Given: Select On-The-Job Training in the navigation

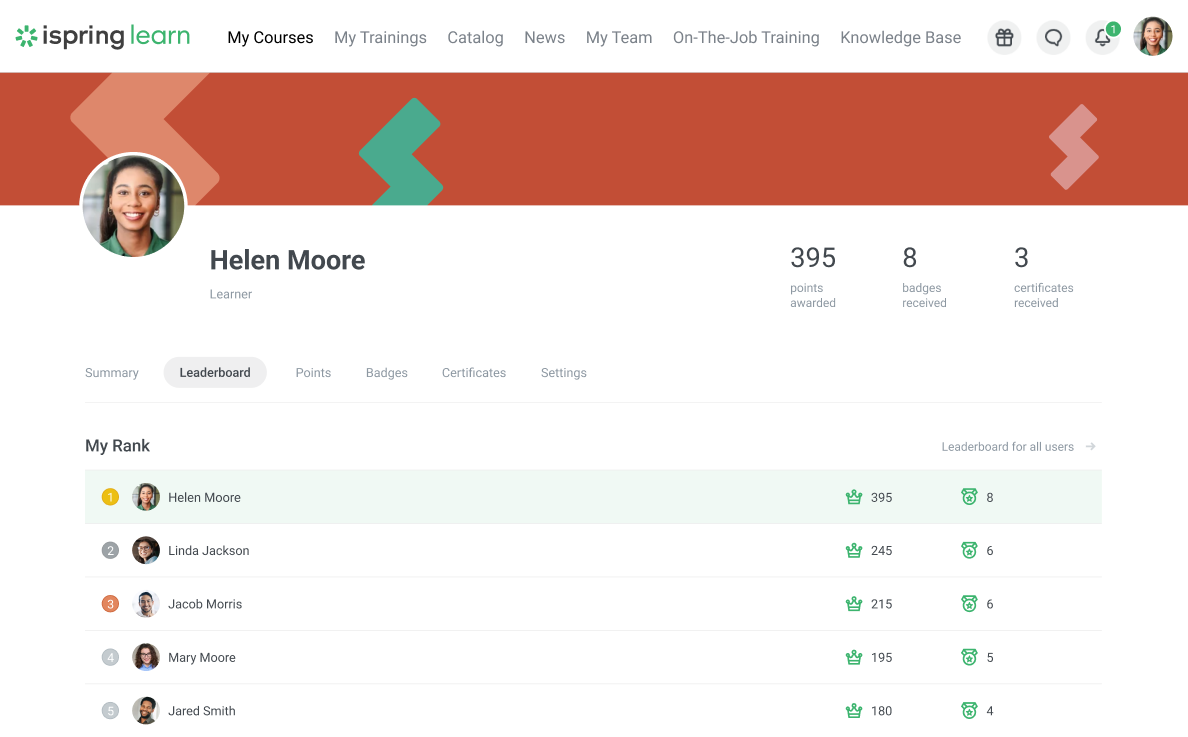Looking at the screenshot, I should pos(746,37).
